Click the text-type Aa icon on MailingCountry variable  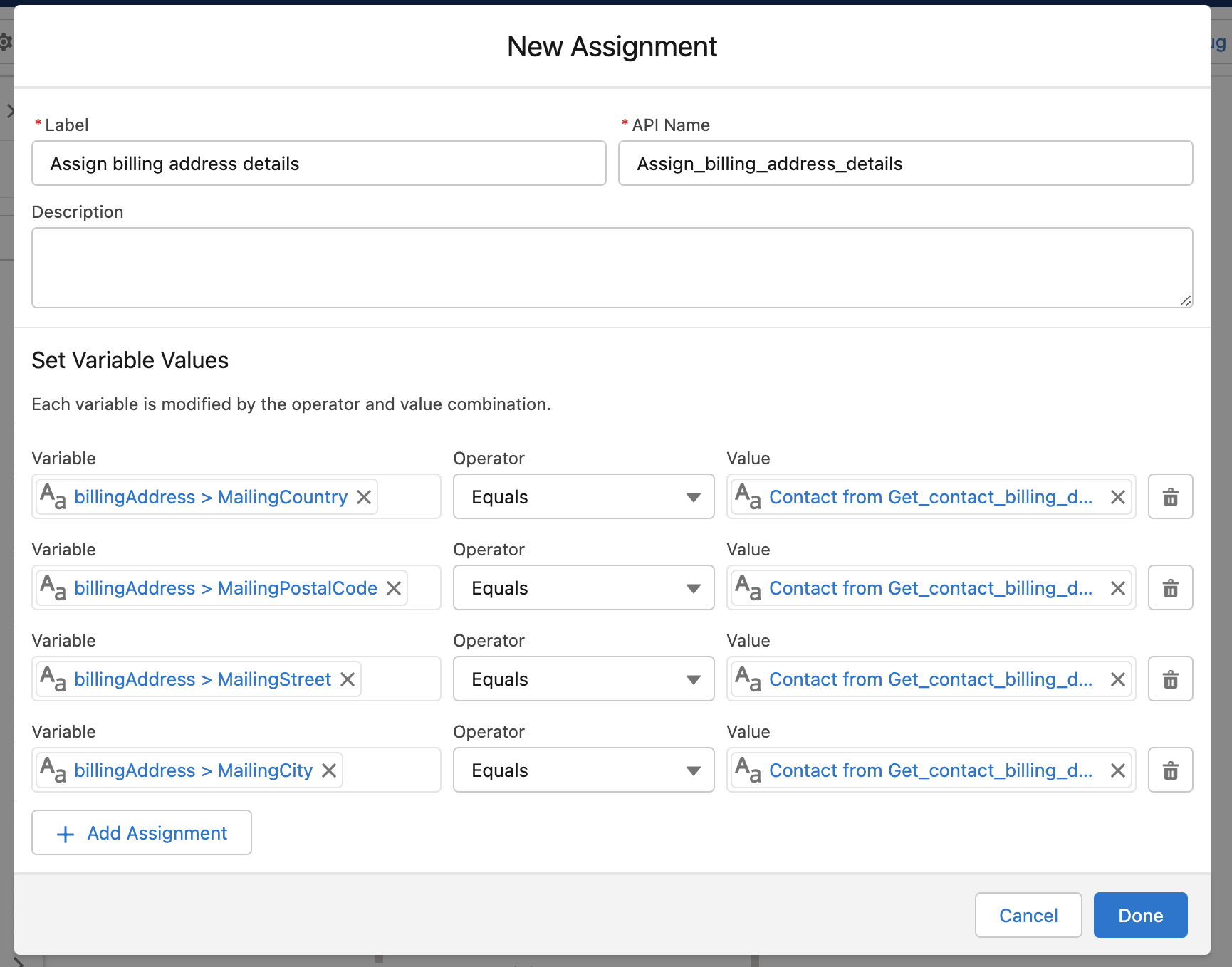click(53, 496)
